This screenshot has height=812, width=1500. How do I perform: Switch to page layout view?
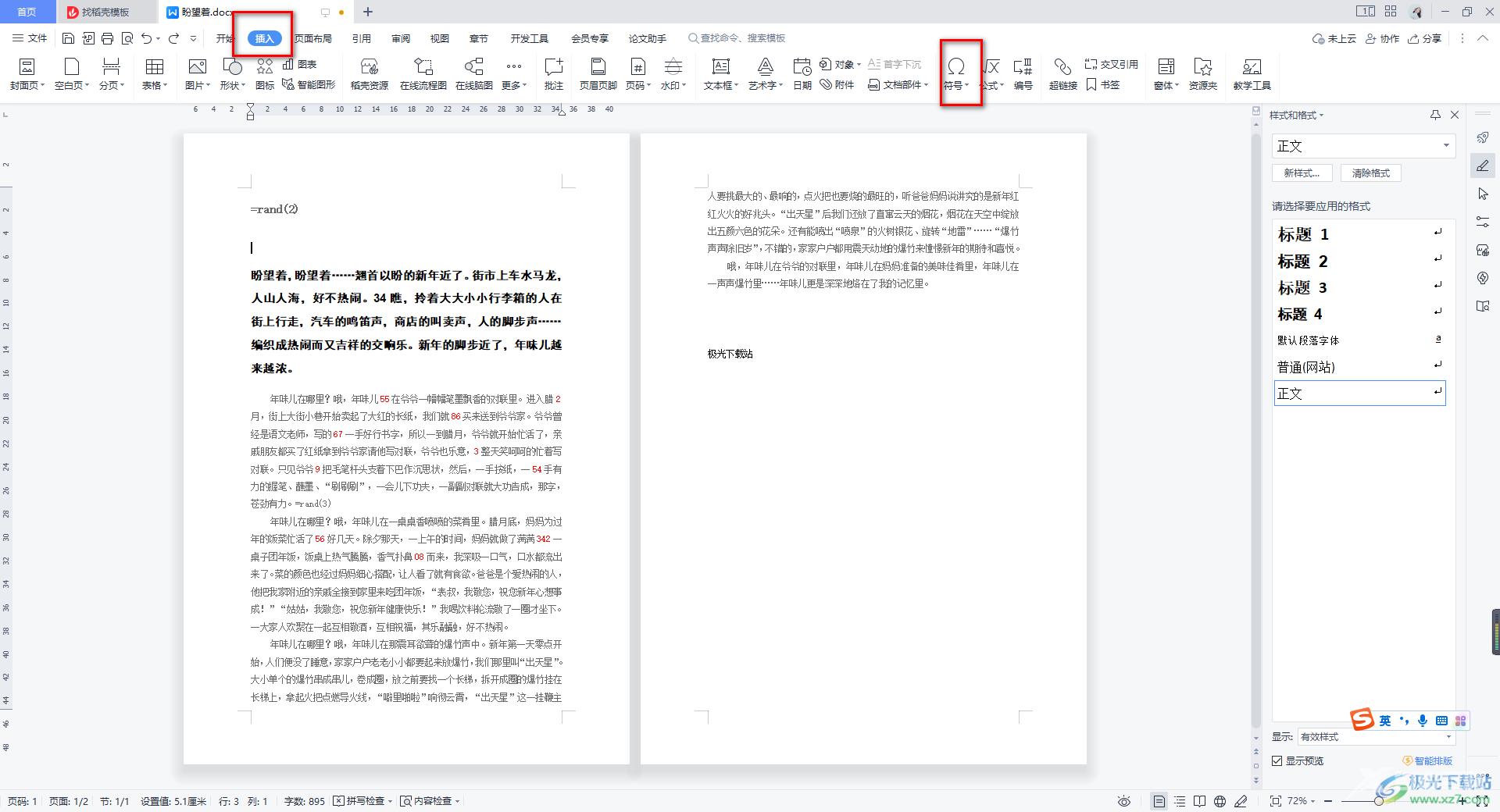tap(1159, 801)
